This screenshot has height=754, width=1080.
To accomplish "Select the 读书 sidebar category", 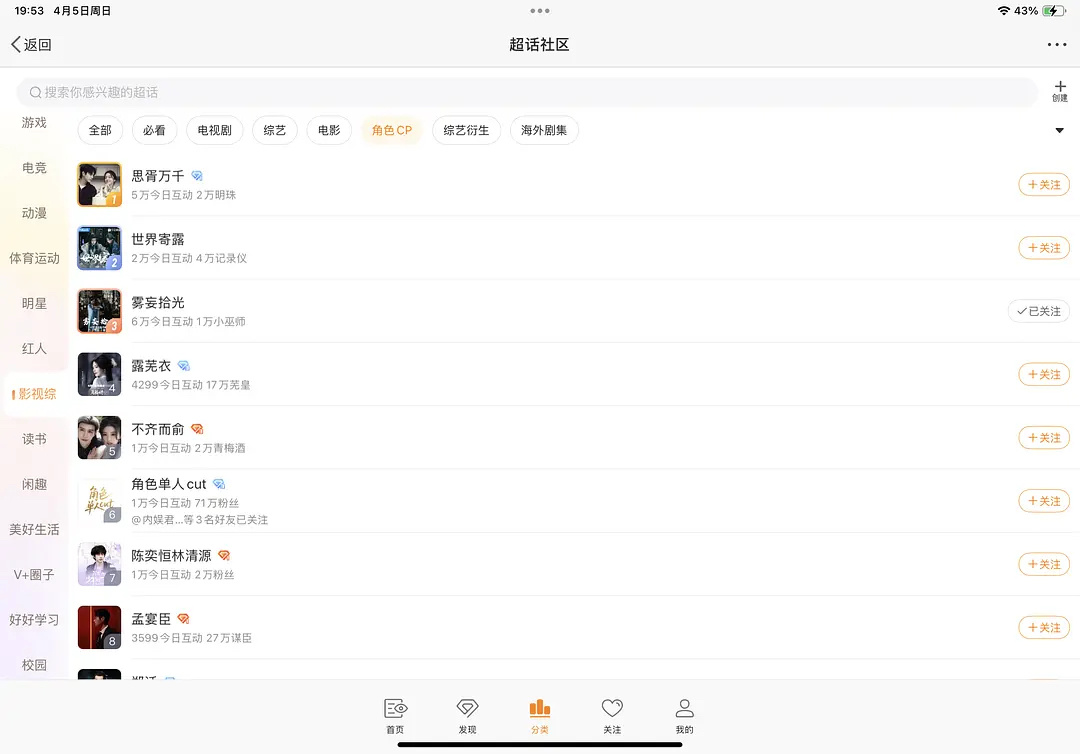I will pos(35,438).
